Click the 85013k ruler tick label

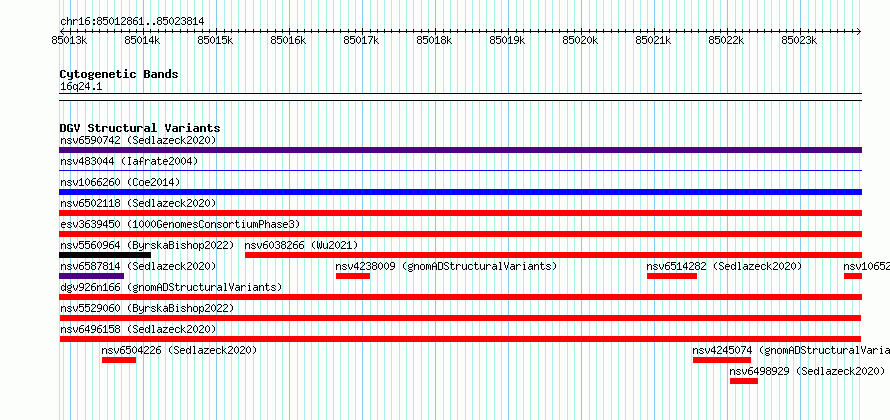(x=69, y=40)
